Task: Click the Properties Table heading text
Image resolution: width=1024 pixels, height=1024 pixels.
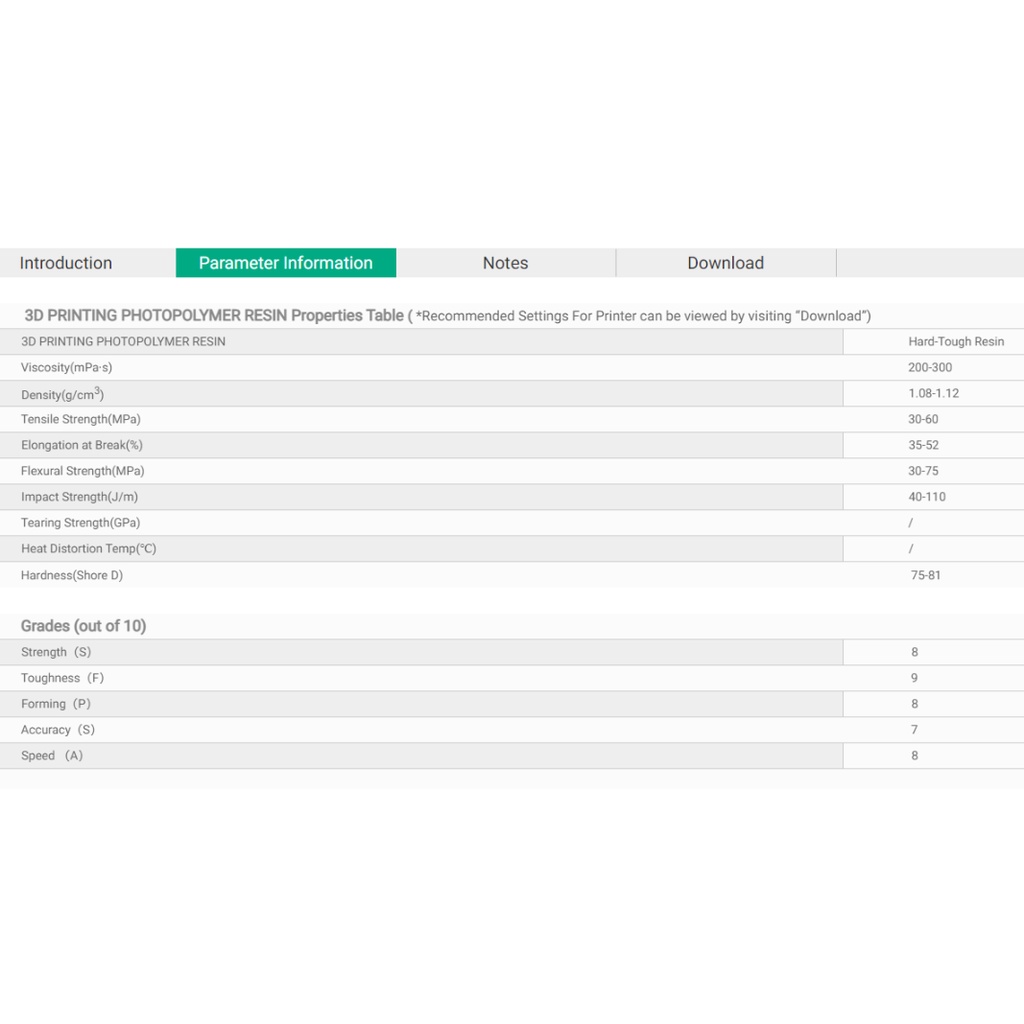Action: click(214, 315)
